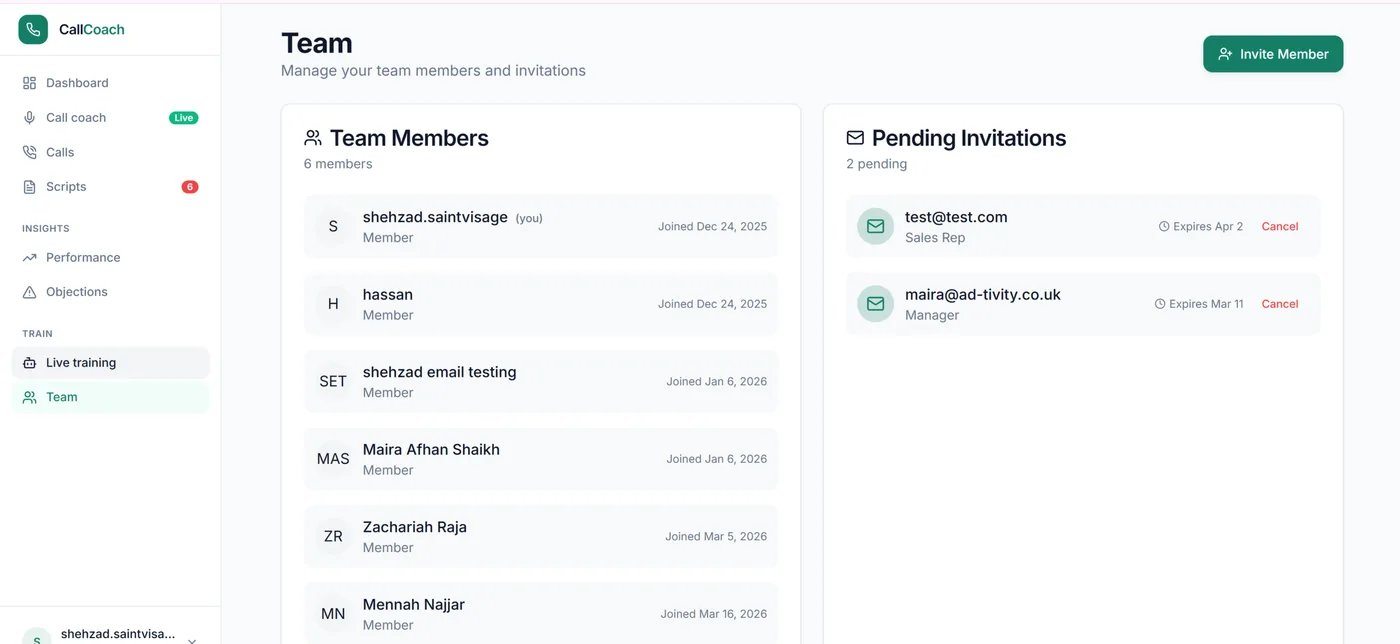Click the ZR avatar for Zachariah Raja

pos(333,536)
